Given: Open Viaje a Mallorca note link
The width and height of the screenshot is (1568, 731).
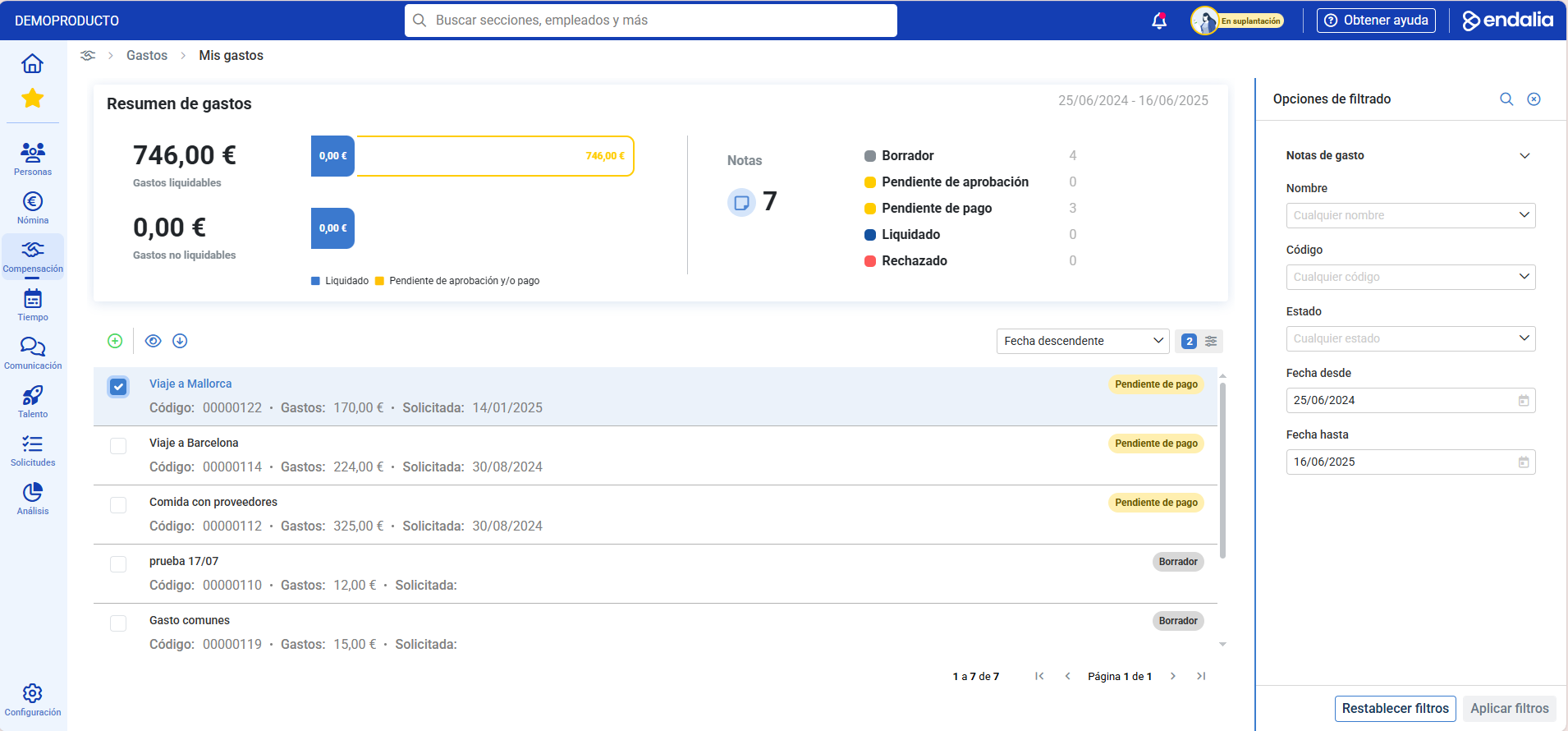Looking at the screenshot, I should (x=190, y=384).
